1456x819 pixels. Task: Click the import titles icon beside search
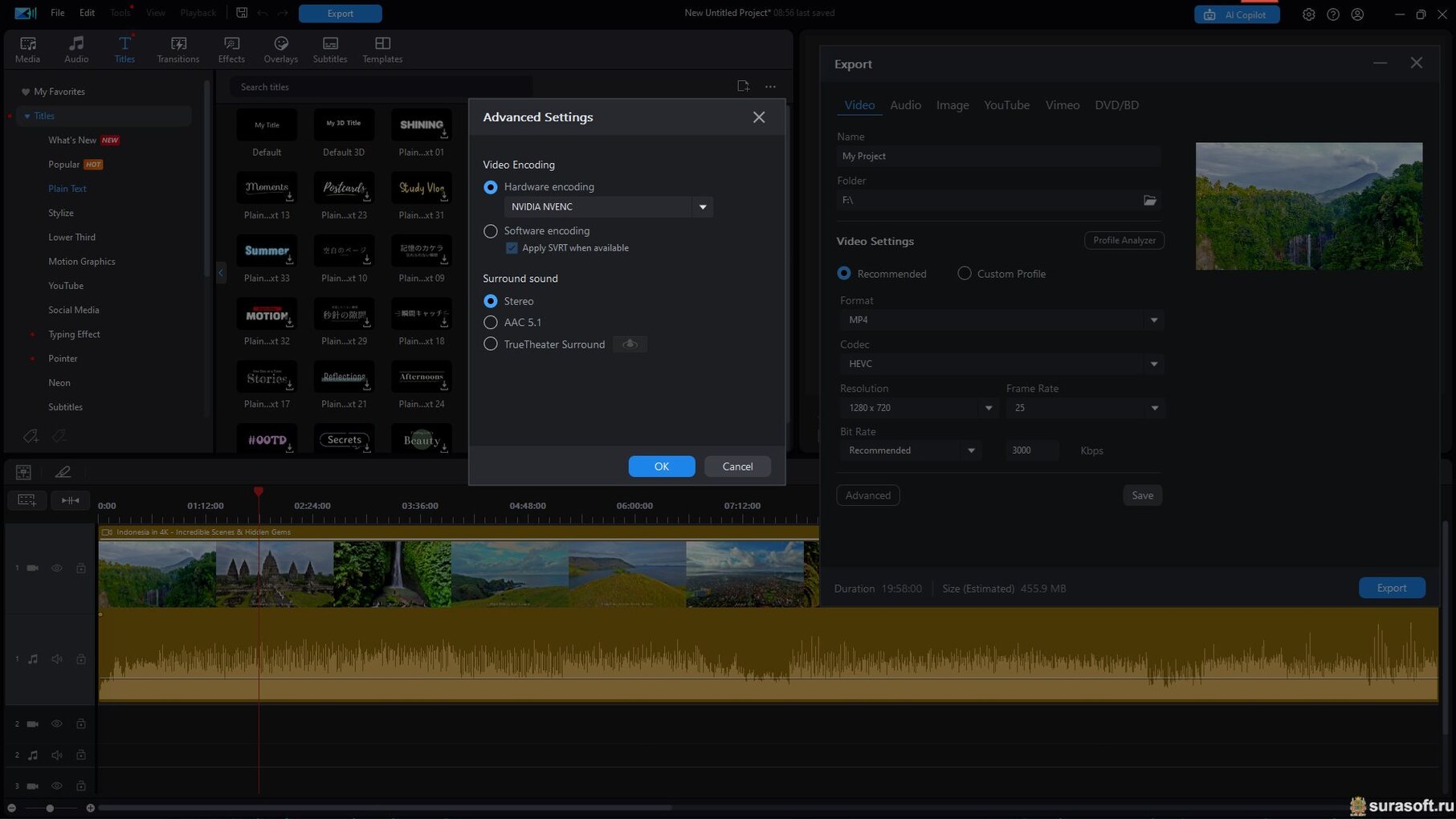click(x=743, y=87)
